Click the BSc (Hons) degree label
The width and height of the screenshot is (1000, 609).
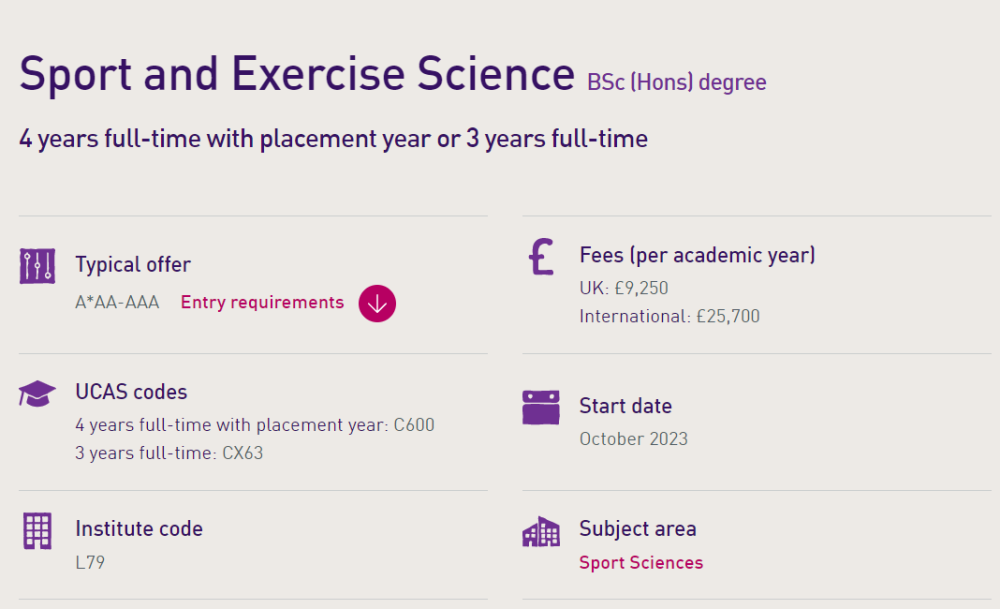[x=677, y=82]
